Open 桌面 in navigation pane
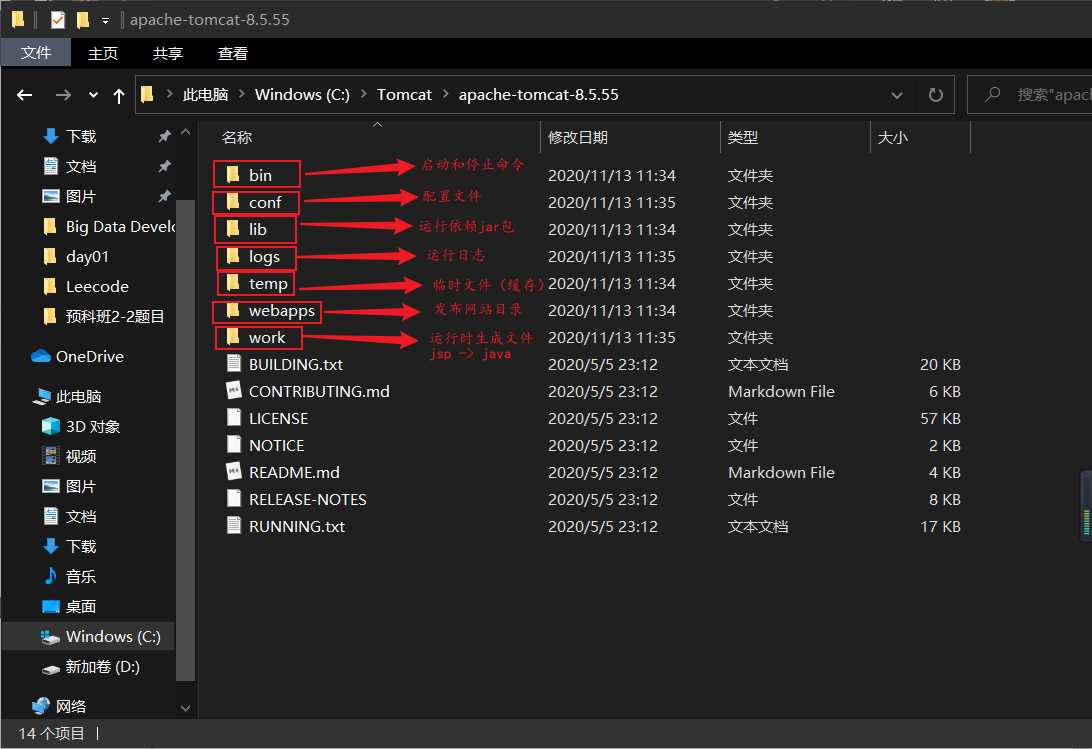Image resolution: width=1092 pixels, height=749 pixels. click(x=81, y=606)
